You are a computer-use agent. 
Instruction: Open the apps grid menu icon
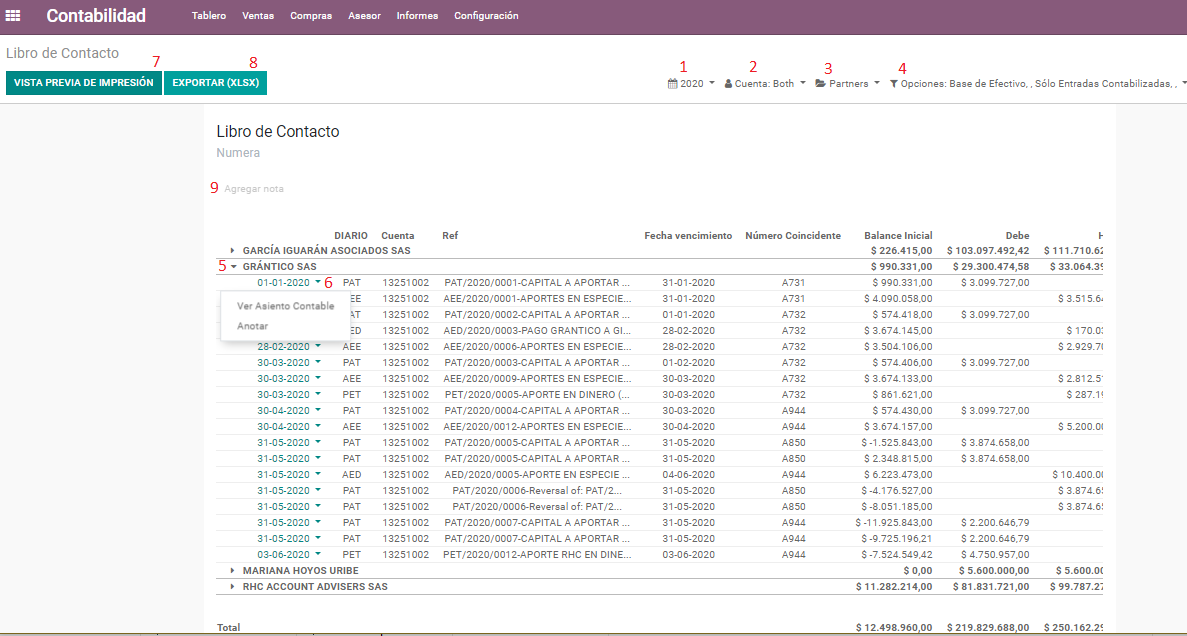pyautogui.click(x=13, y=15)
